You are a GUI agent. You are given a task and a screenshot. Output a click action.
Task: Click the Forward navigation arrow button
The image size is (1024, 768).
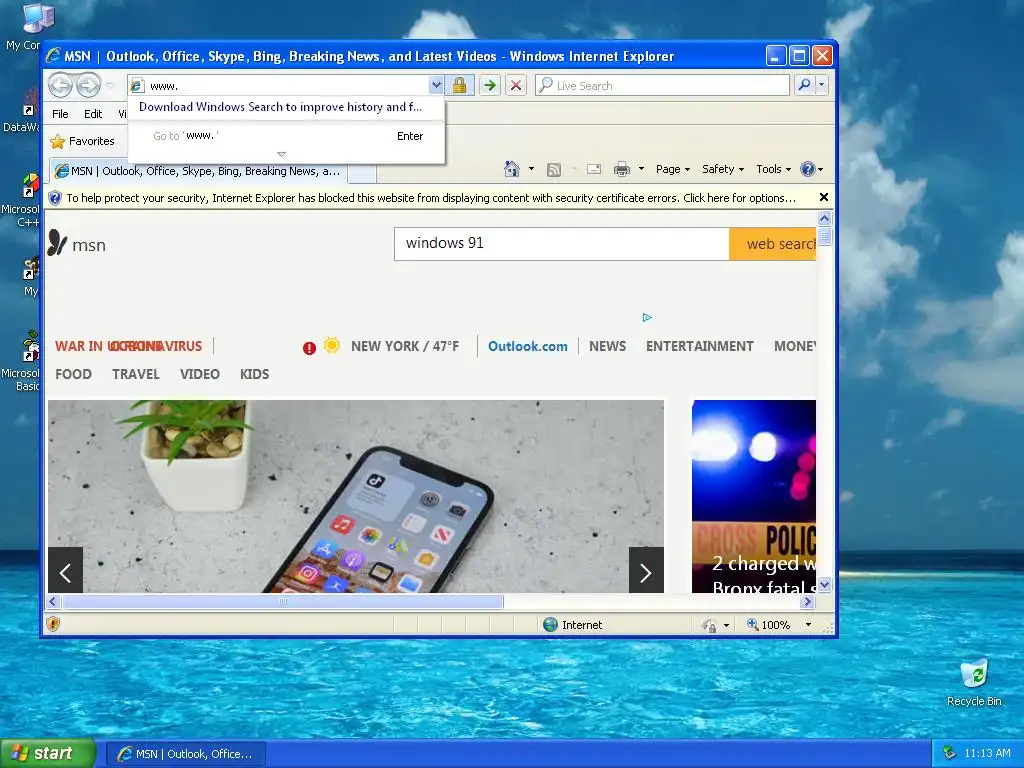[x=88, y=85]
